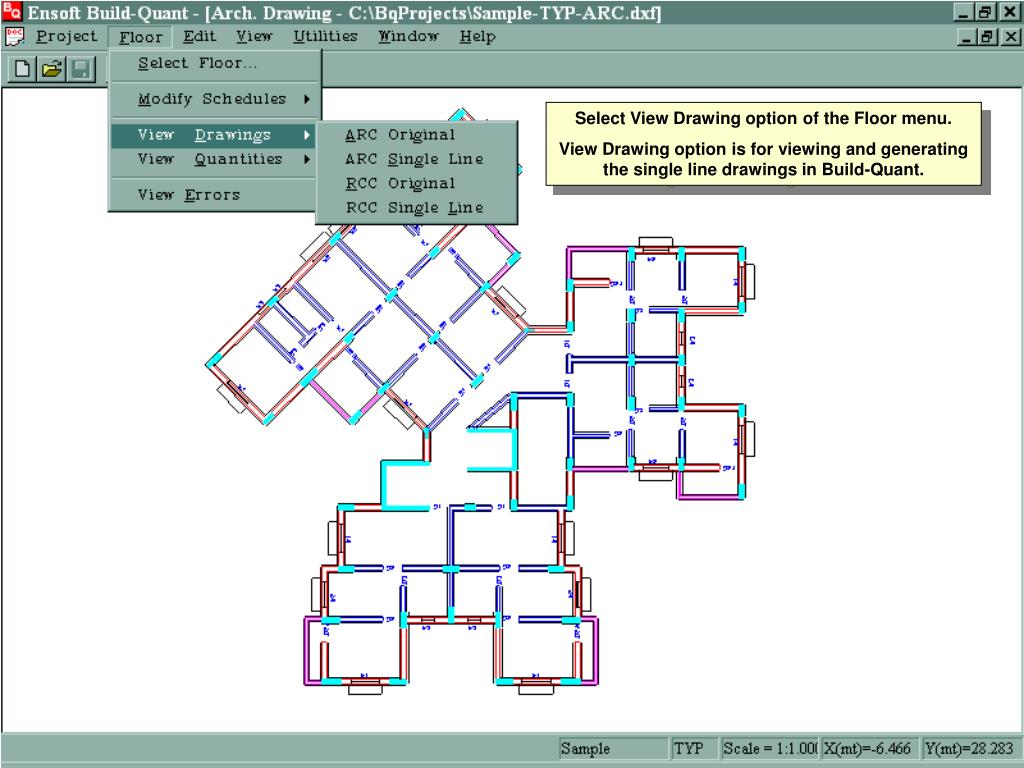Screen dimensions: 1024x768
Task: Click the Build-Quant logo in title bar
Action: pyautogui.click(x=12, y=13)
